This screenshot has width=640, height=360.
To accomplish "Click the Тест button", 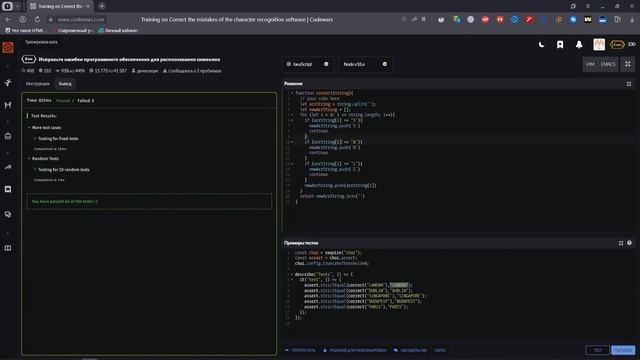I will 598,350.
